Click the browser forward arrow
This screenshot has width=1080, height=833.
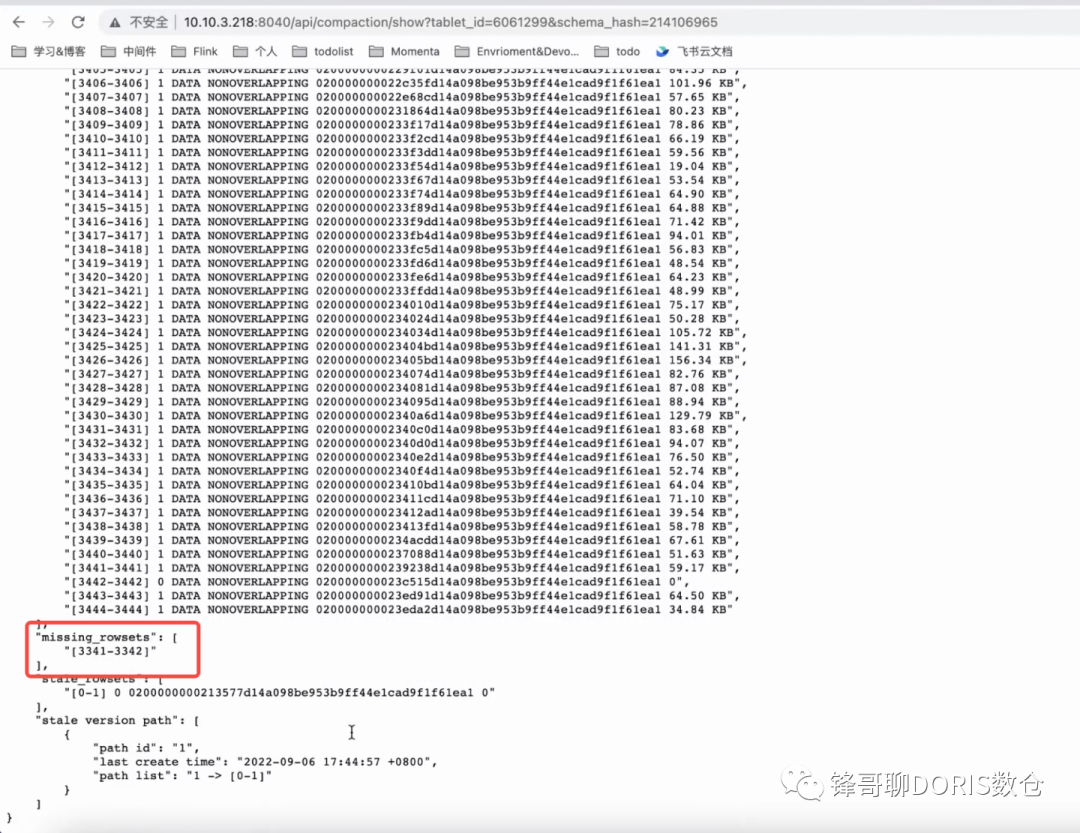coord(48,22)
